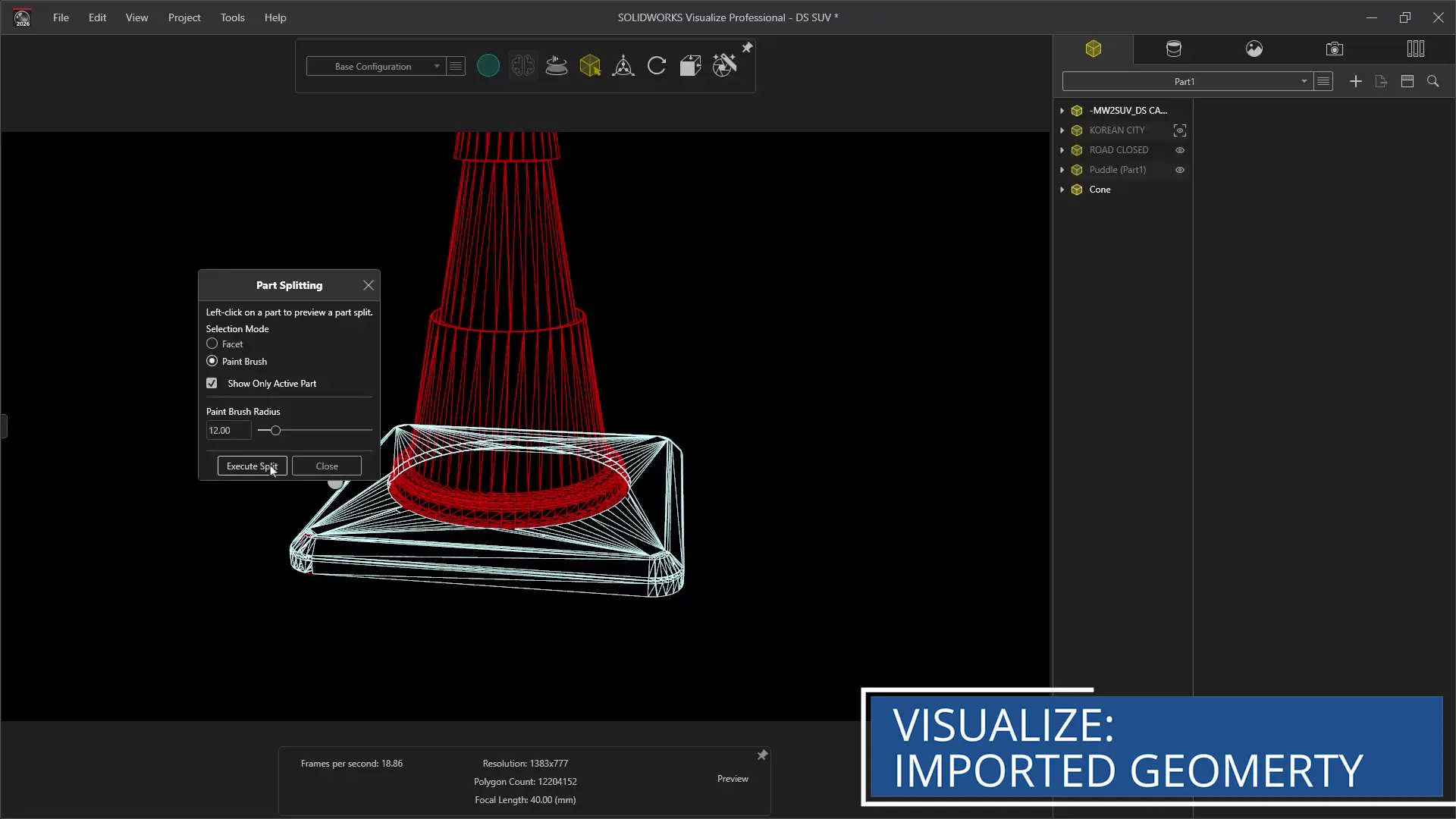The height and width of the screenshot is (819, 1456).
Task: Open Base Configuration list menu icon
Action: [456, 66]
